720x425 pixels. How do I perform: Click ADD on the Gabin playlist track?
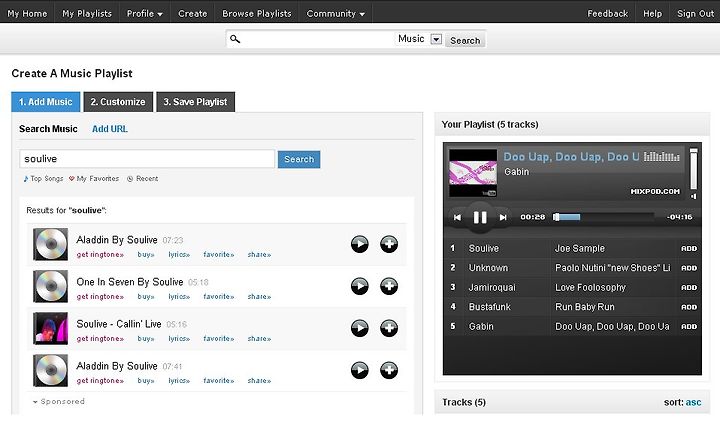click(689, 326)
